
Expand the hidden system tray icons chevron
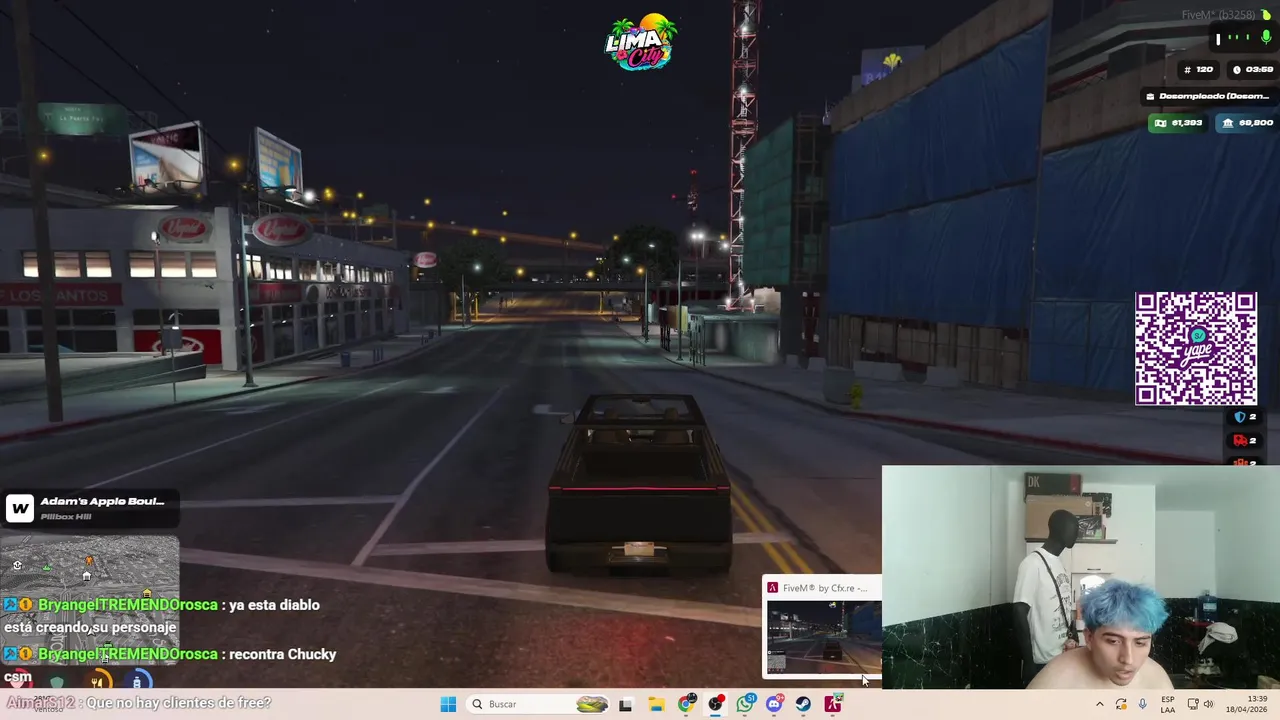coord(1099,704)
